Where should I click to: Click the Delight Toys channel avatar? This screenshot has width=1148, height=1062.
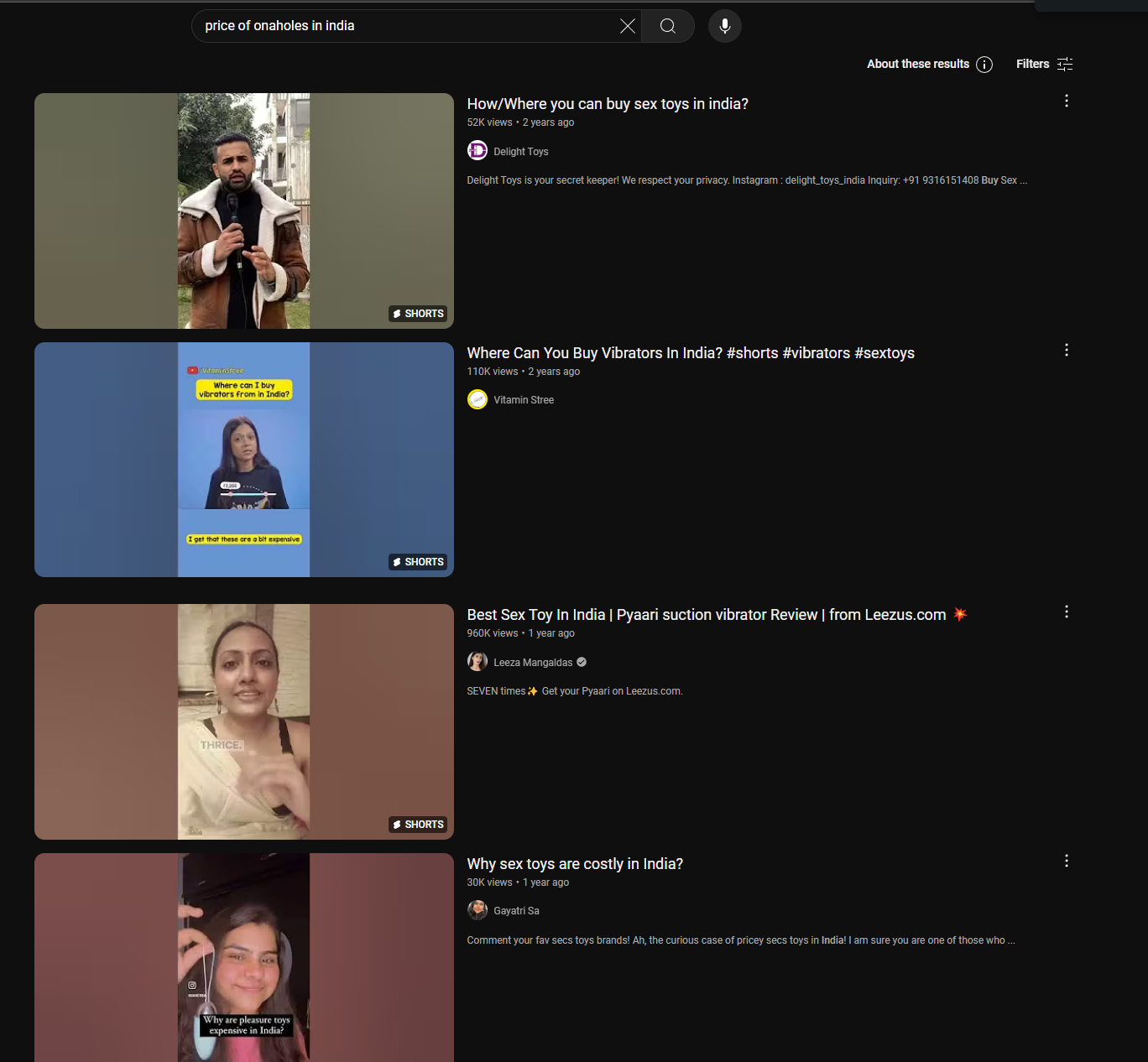[477, 151]
